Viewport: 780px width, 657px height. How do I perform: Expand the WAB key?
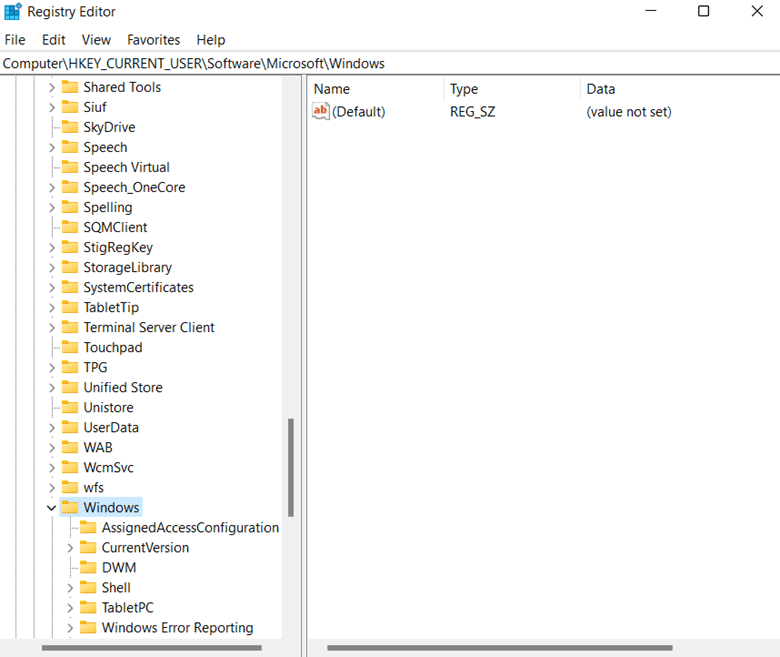[x=52, y=448]
